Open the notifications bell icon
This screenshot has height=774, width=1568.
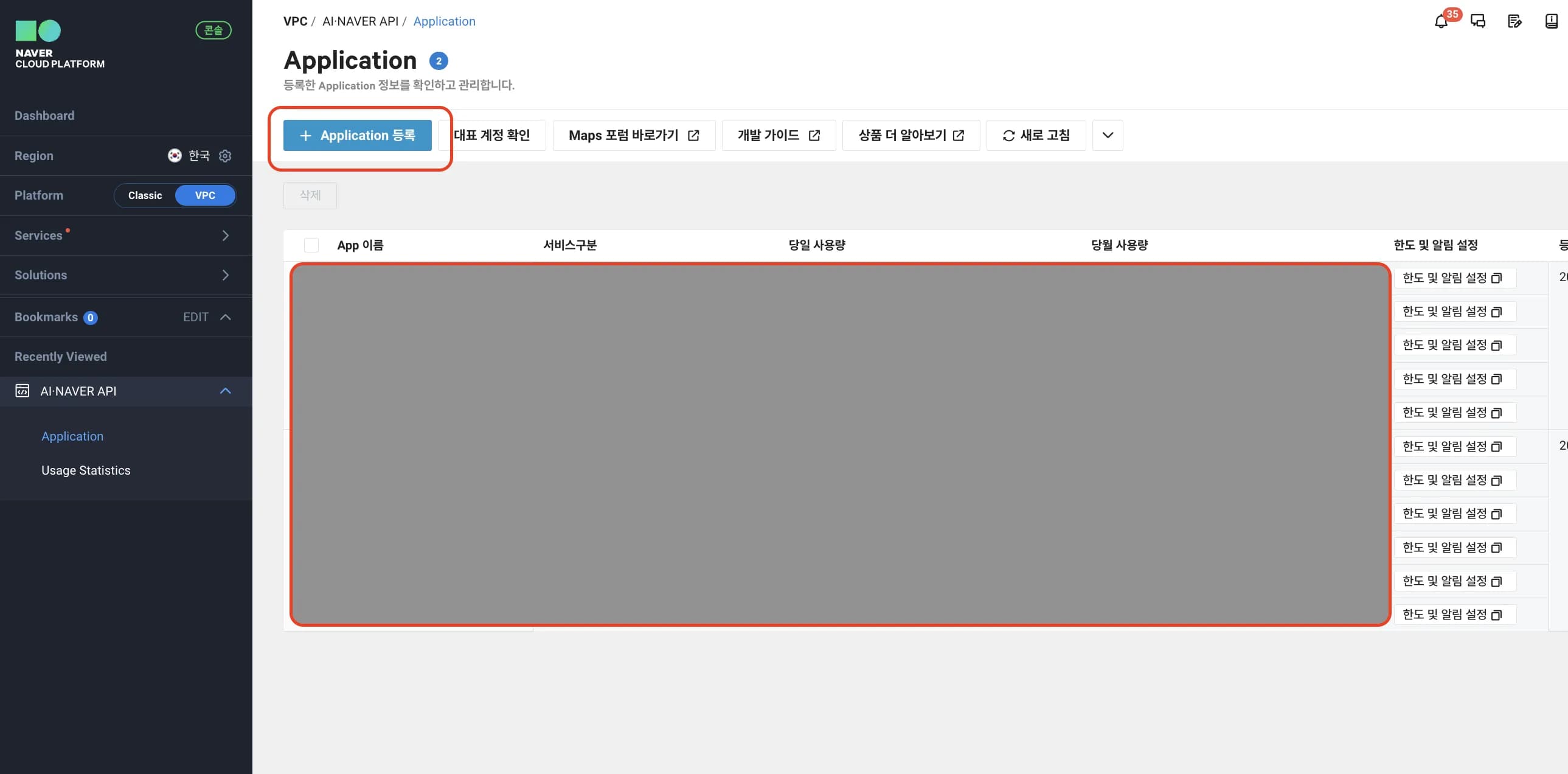pyautogui.click(x=1441, y=21)
